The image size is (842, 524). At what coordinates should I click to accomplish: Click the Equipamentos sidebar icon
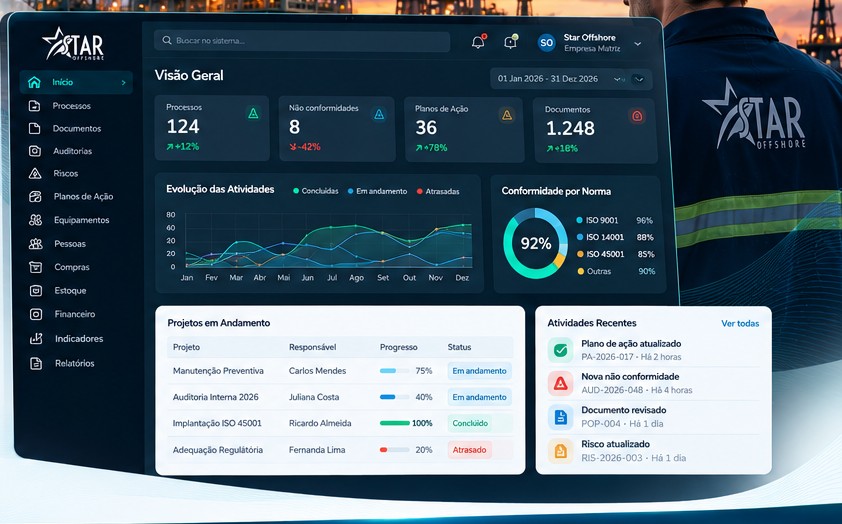(x=35, y=220)
